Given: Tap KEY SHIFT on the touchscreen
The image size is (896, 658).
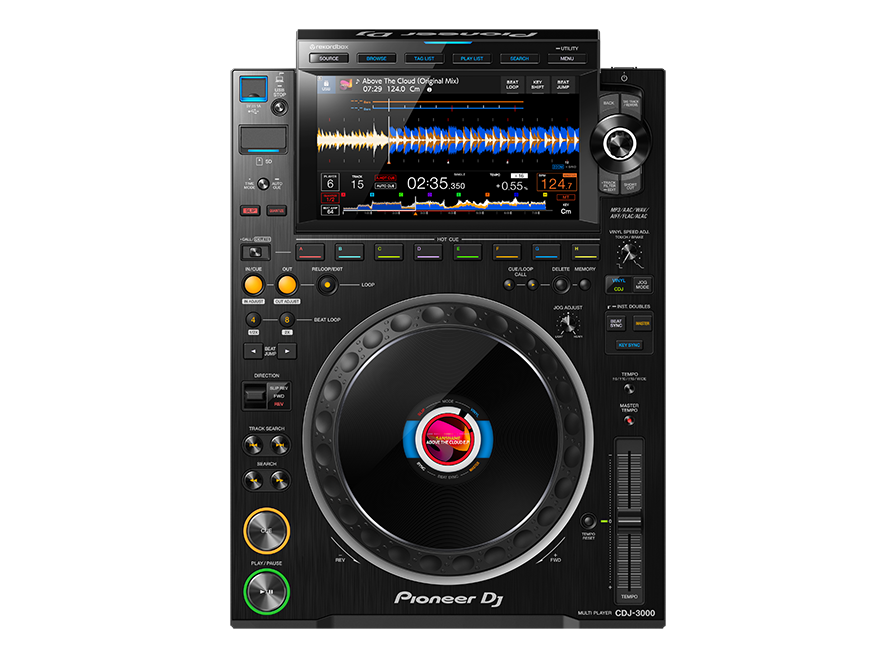Looking at the screenshot, I should [537, 85].
